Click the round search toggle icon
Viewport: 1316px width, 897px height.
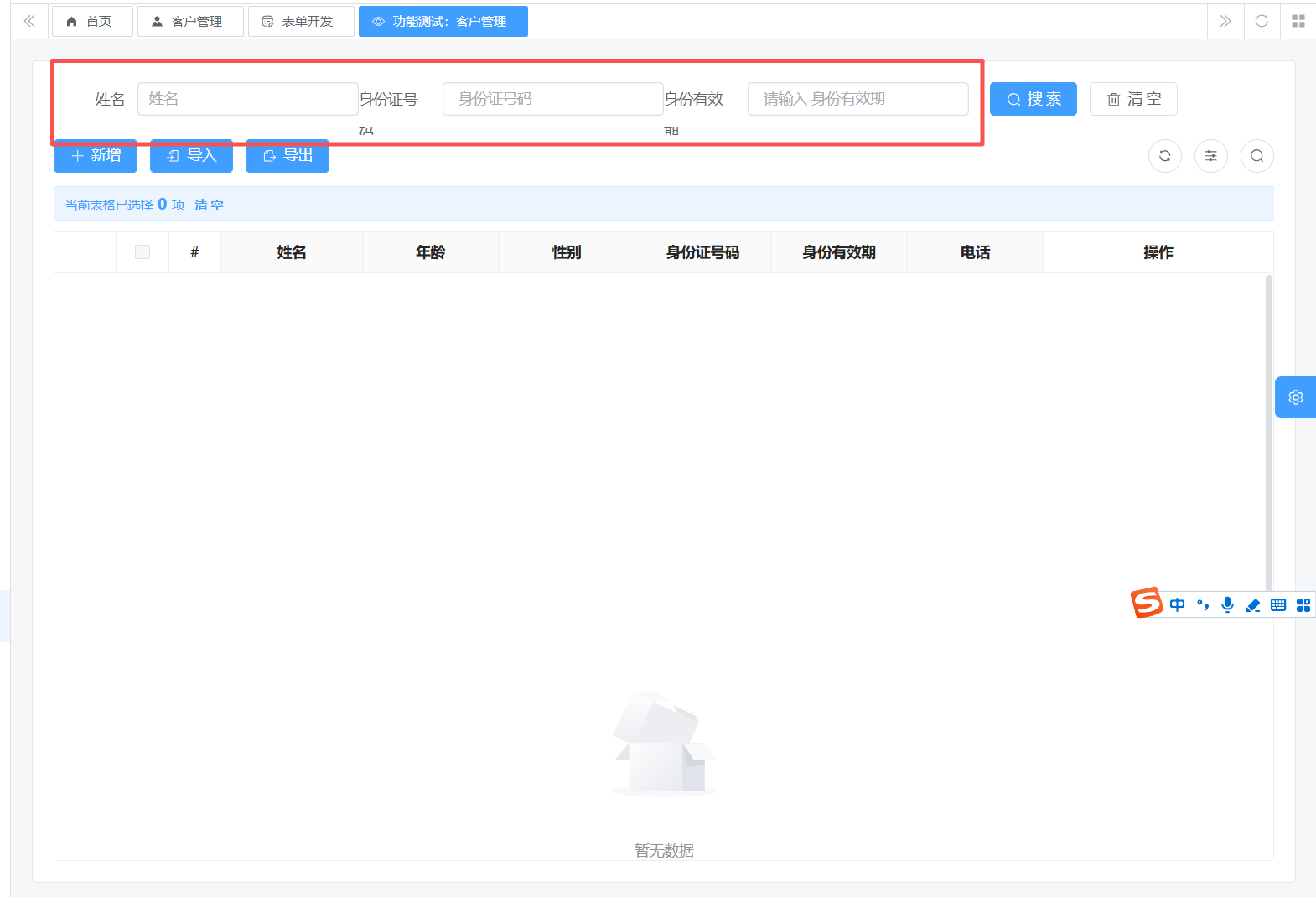(1256, 156)
